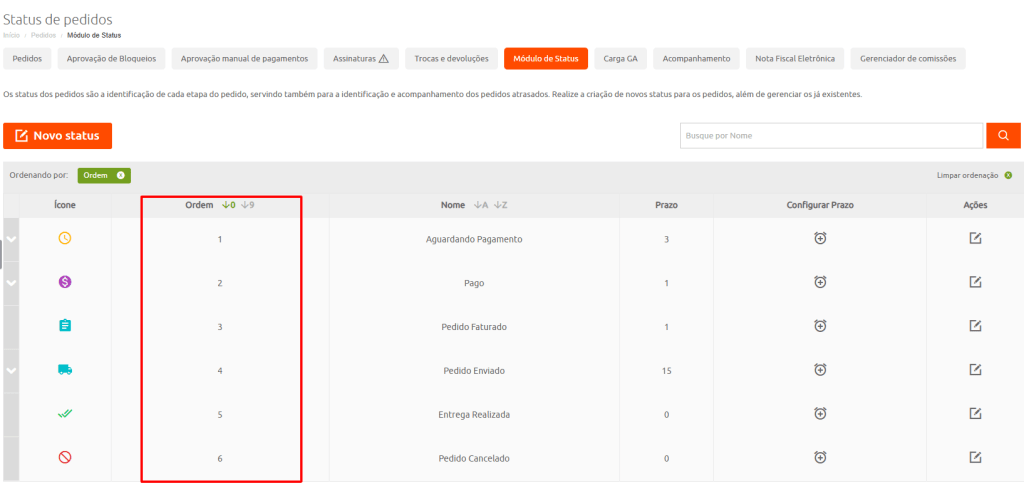This screenshot has height=491, width=1024.
Task: Focus the Busque por Nome search field
Action: (x=830, y=135)
